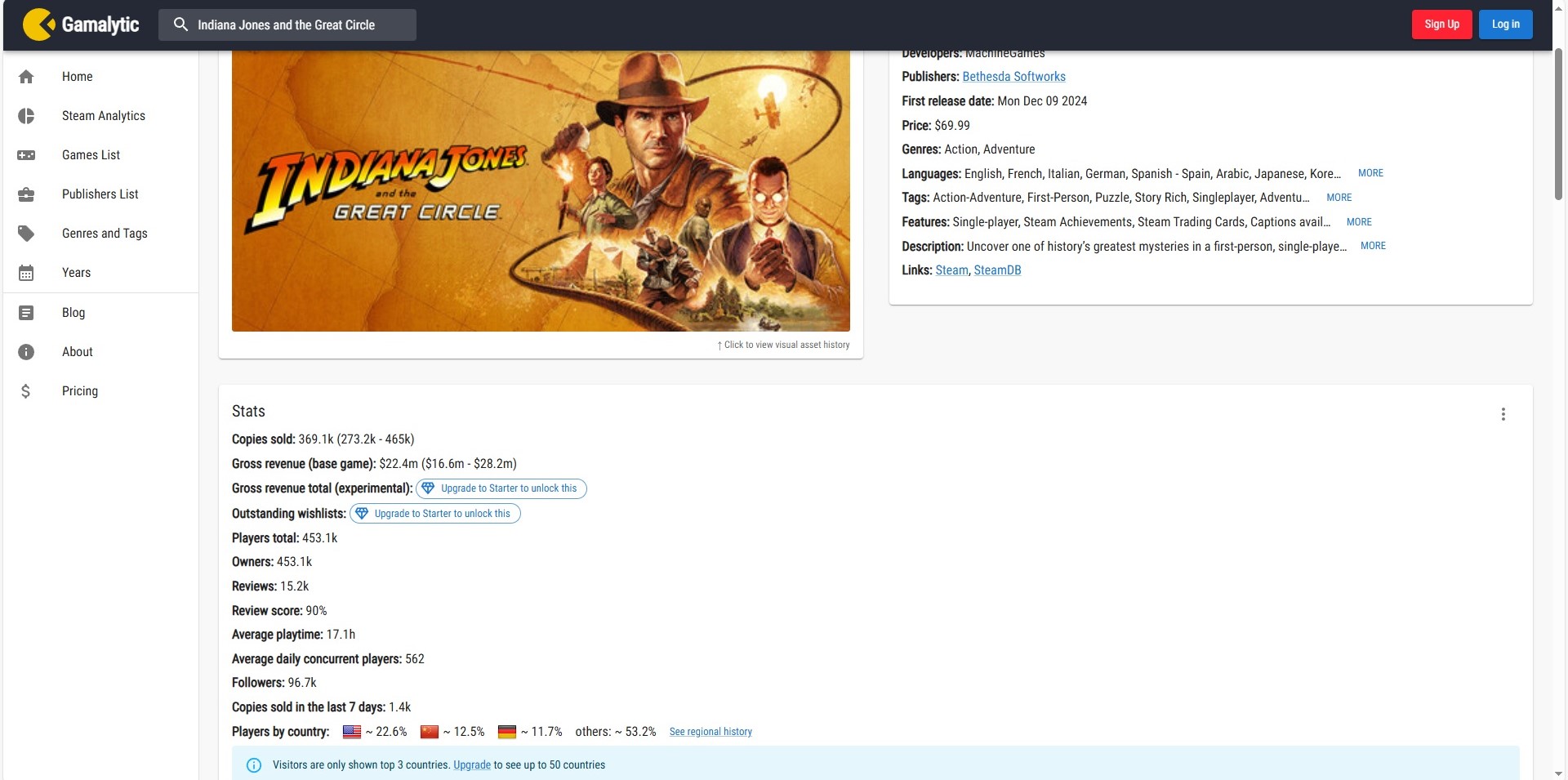
Task: Click the China flag icon
Action: tap(430, 732)
